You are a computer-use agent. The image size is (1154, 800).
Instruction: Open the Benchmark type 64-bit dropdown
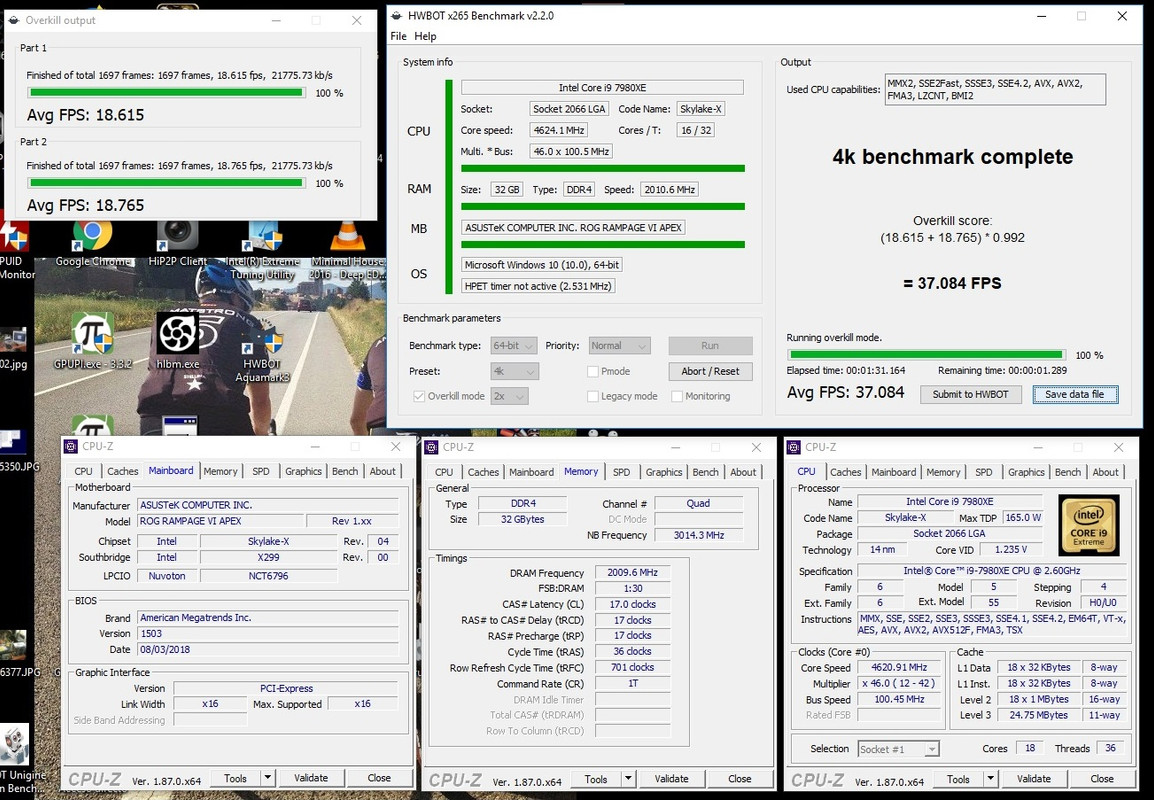(x=514, y=345)
